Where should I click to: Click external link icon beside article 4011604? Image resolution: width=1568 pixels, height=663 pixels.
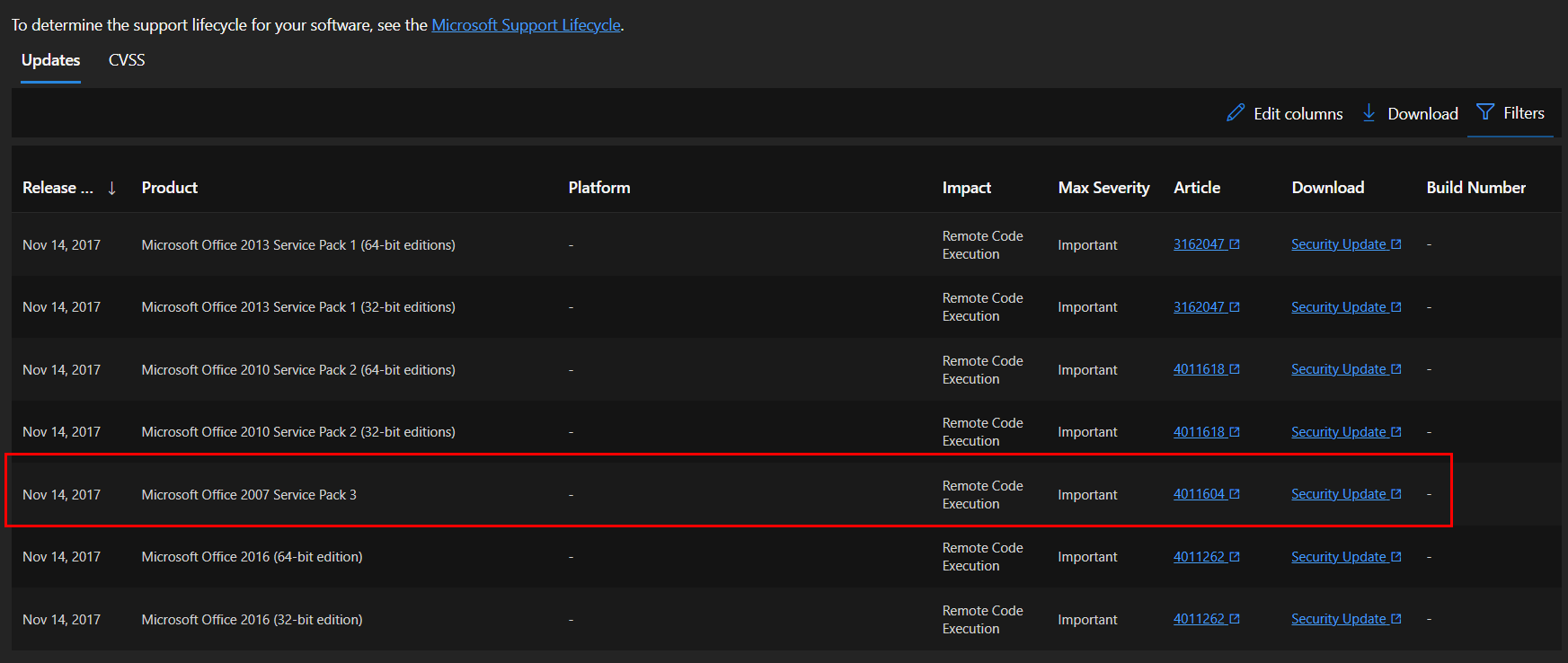click(1235, 494)
